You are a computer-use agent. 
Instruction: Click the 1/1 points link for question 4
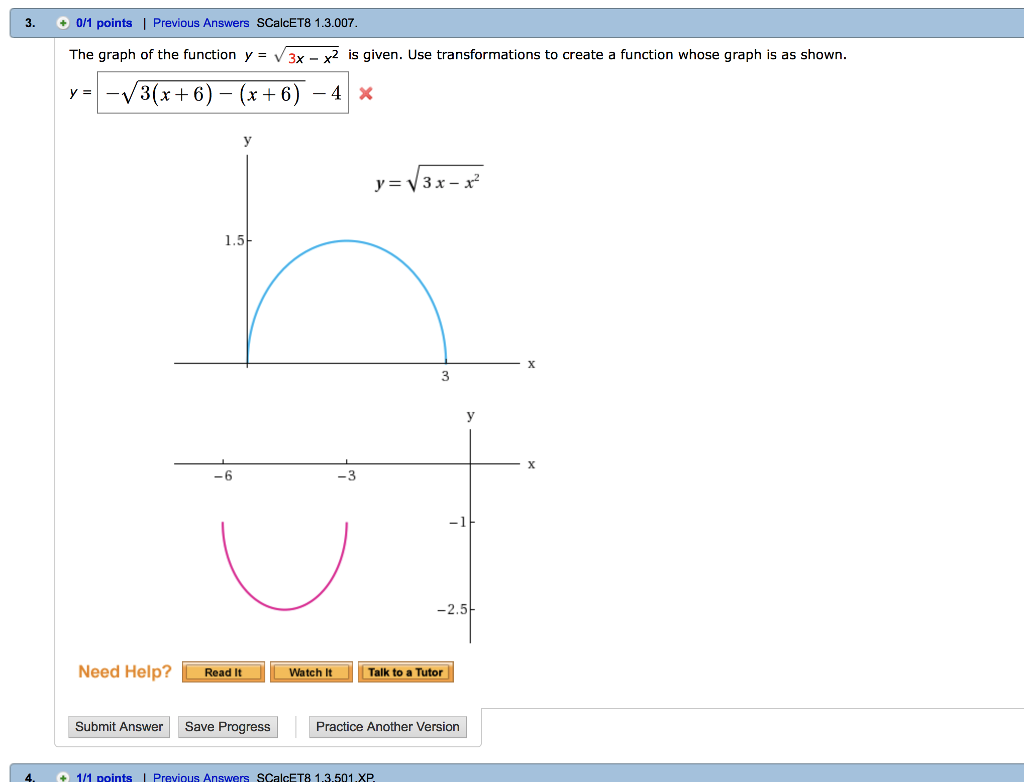pyautogui.click(x=105, y=777)
